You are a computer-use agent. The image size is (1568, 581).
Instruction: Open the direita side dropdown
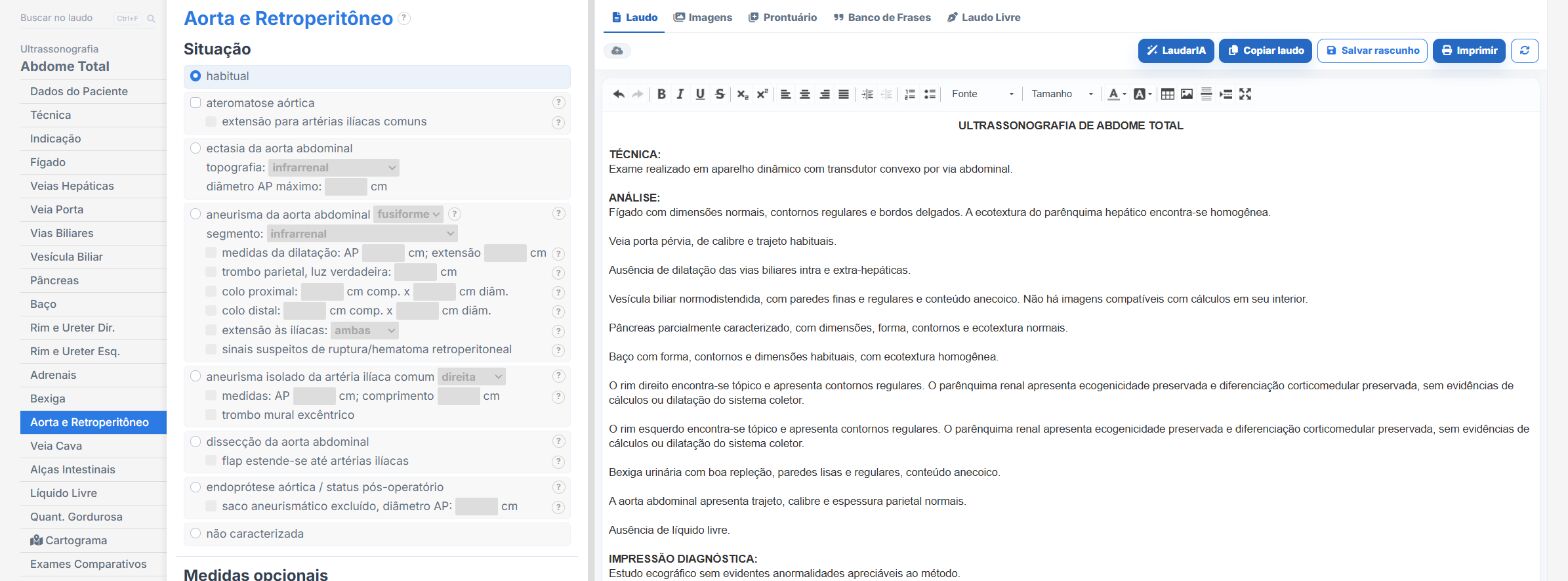472,377
